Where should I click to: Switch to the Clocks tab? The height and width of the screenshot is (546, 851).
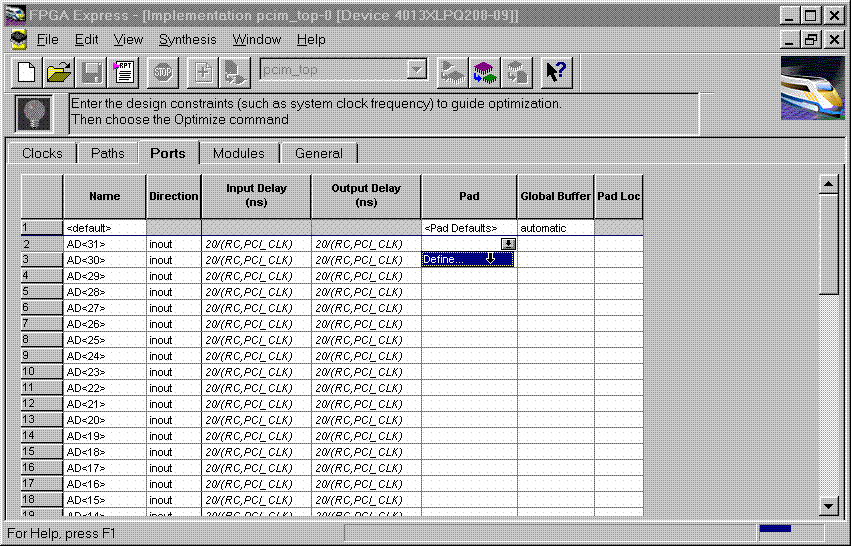click(42, 154)
